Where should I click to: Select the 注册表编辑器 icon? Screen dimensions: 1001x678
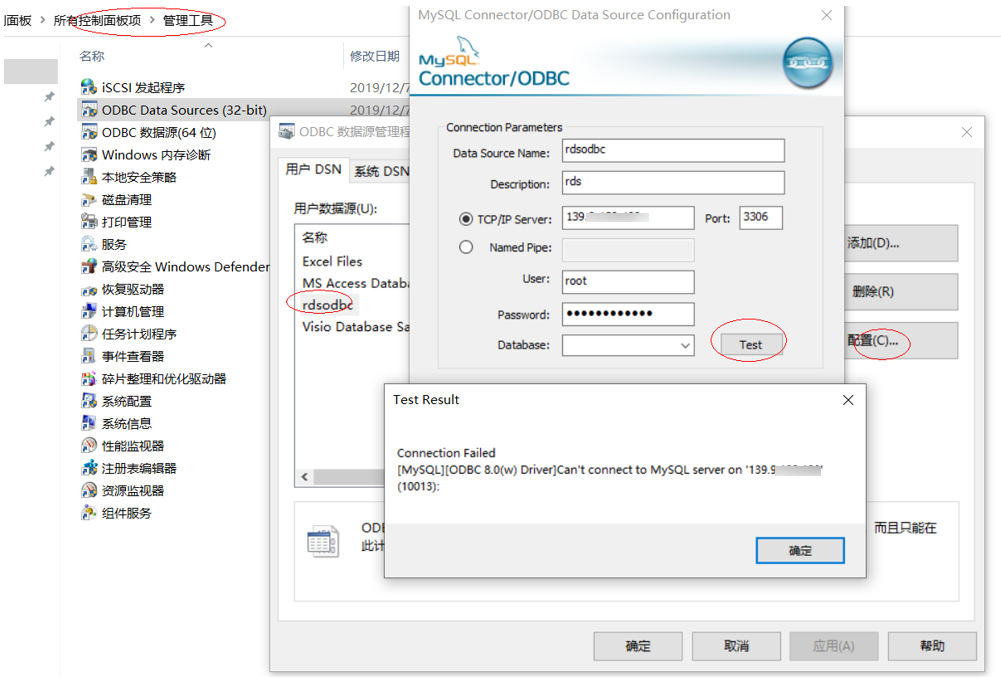click(89, 468)
